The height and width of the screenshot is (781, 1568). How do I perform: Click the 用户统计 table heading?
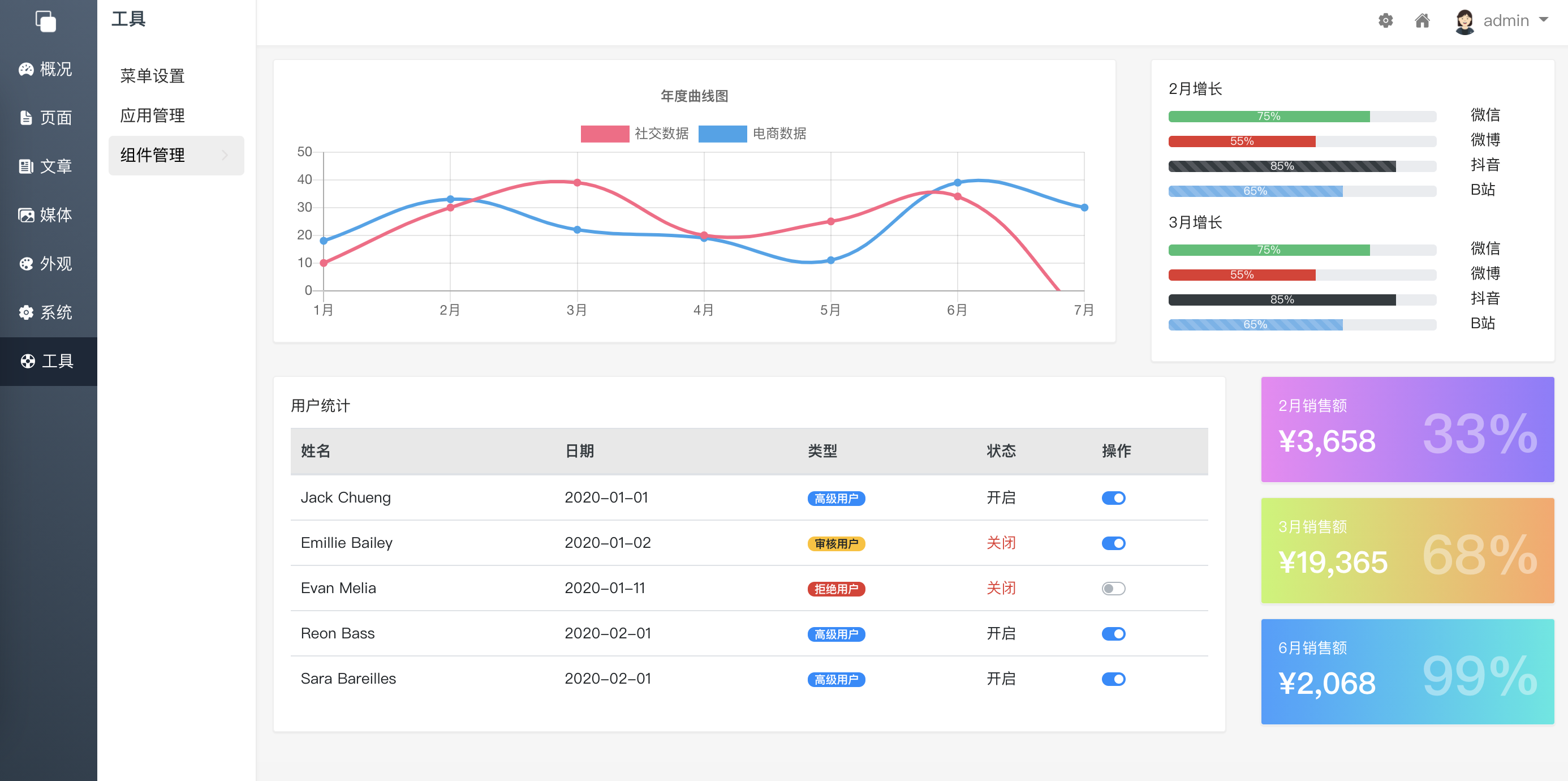coord(320,406)
